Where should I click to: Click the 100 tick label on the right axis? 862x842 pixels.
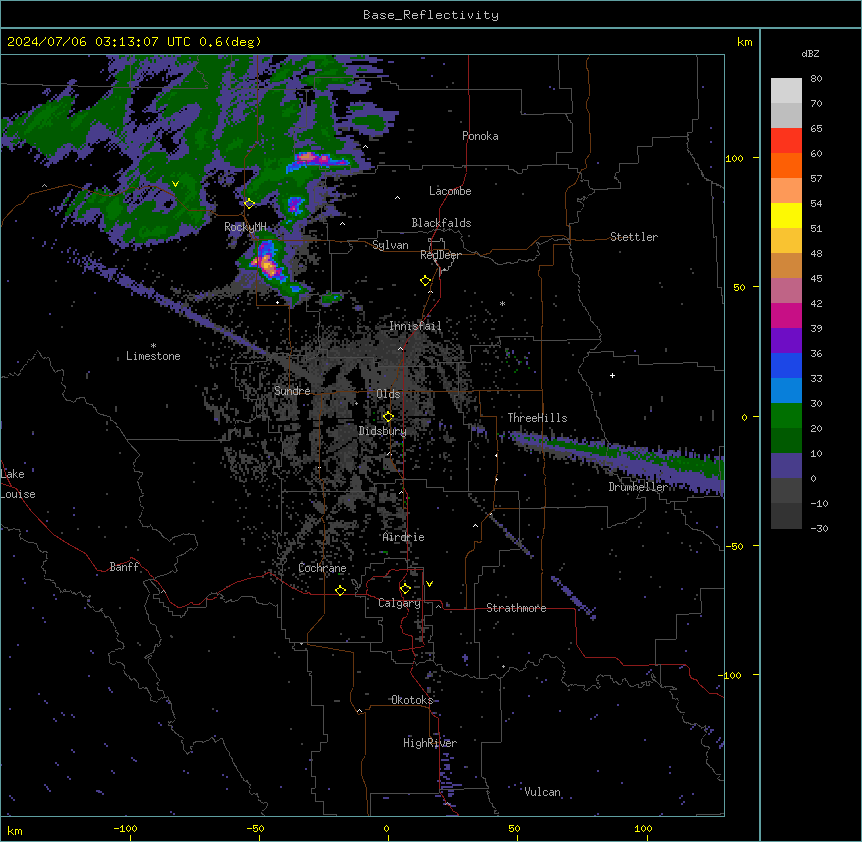(734, 158)
